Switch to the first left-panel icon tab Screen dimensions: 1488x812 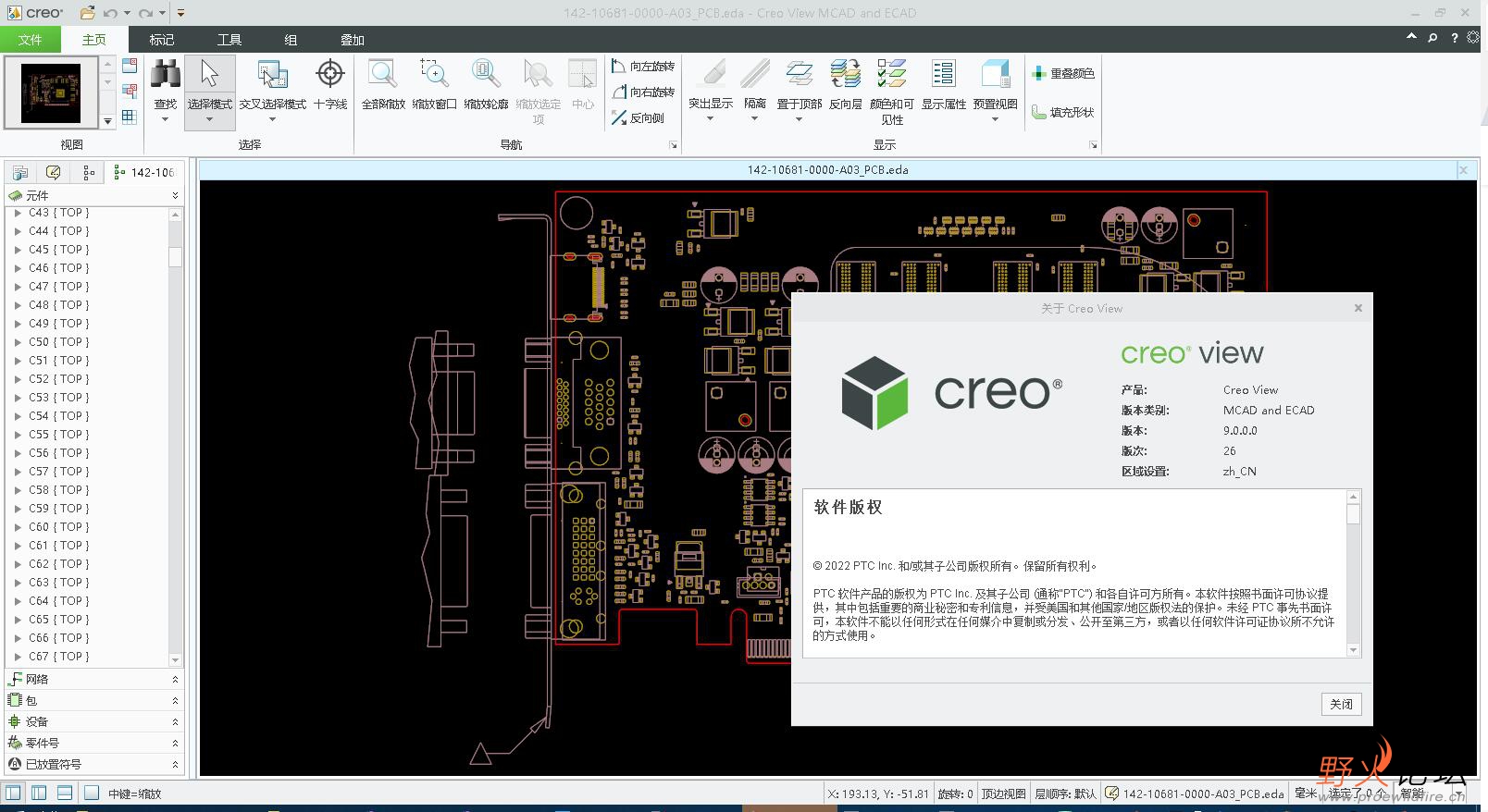(x=20, y=172)
